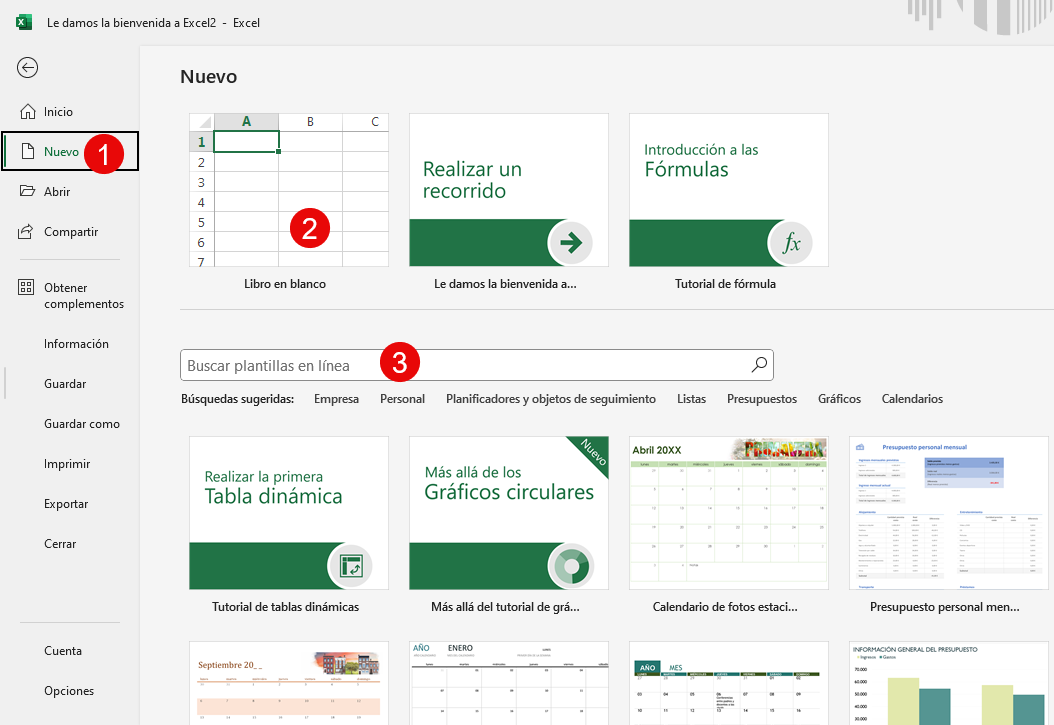Click the Personal suggested search
This screenshot has width=1054, height=725.
click(x=402, y=398)
